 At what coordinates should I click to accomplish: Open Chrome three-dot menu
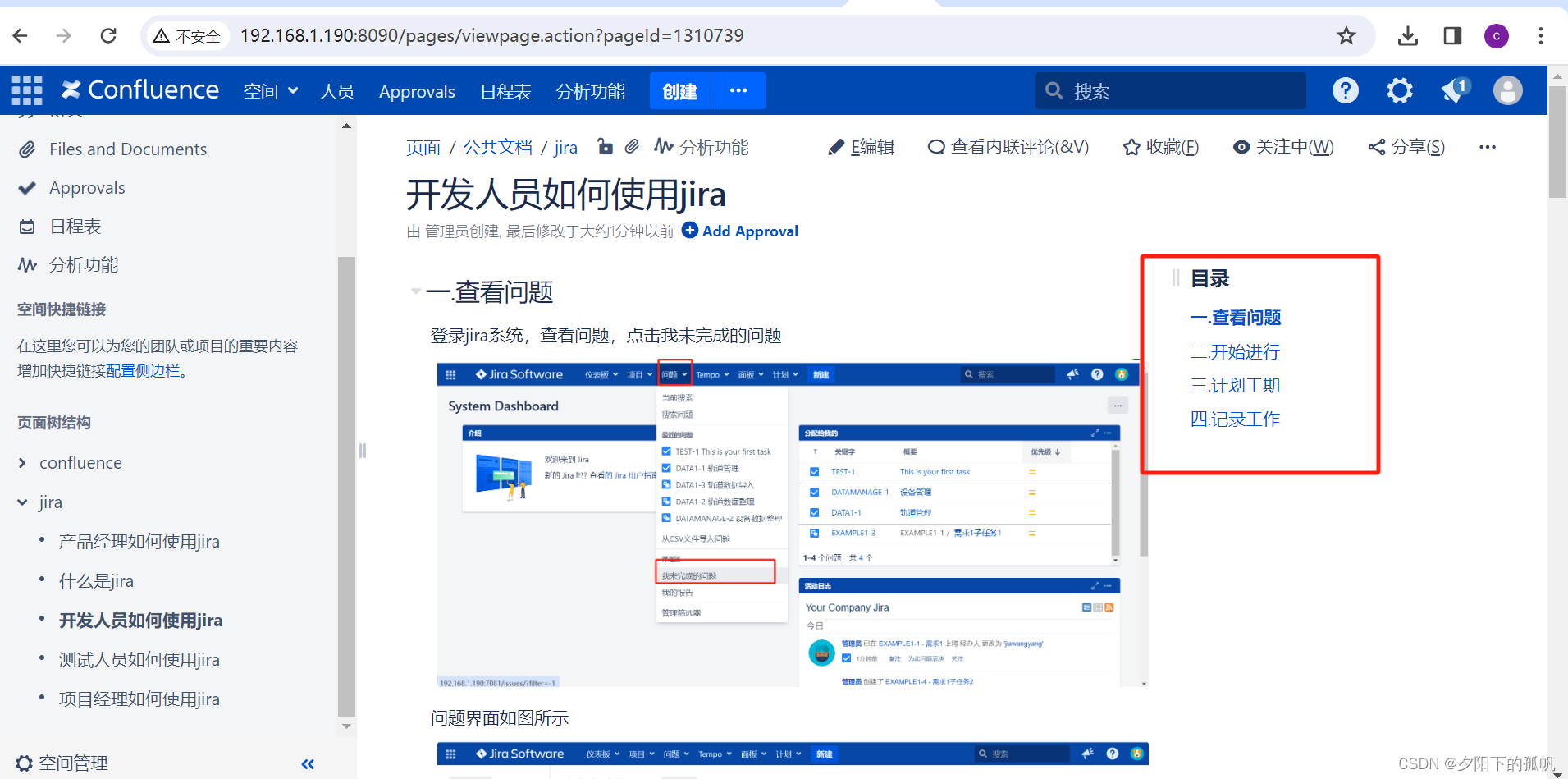1540,35
